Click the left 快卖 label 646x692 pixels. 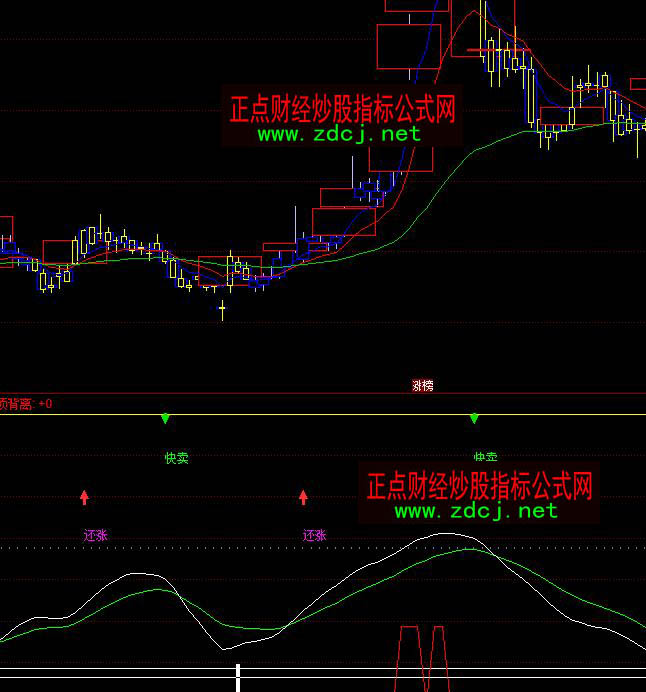176,458
